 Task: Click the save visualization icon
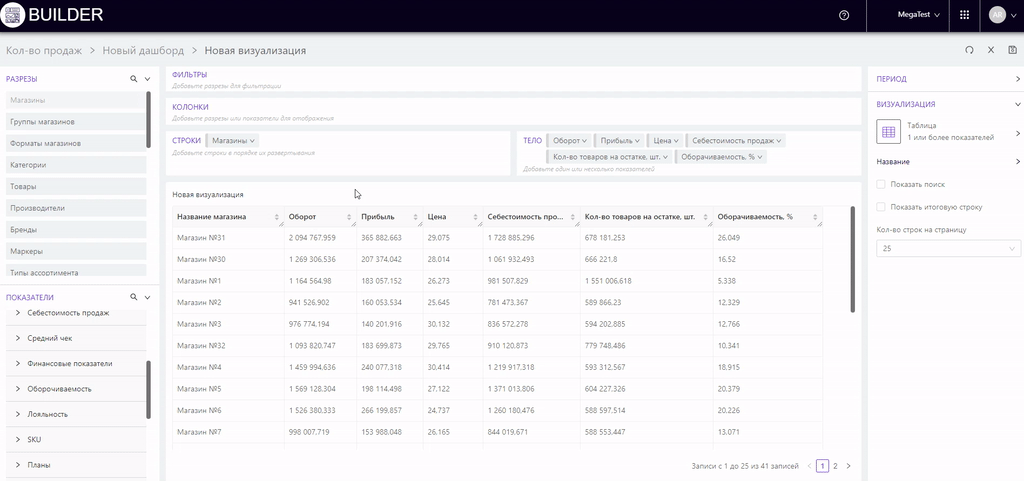[x=1013, y=50]
